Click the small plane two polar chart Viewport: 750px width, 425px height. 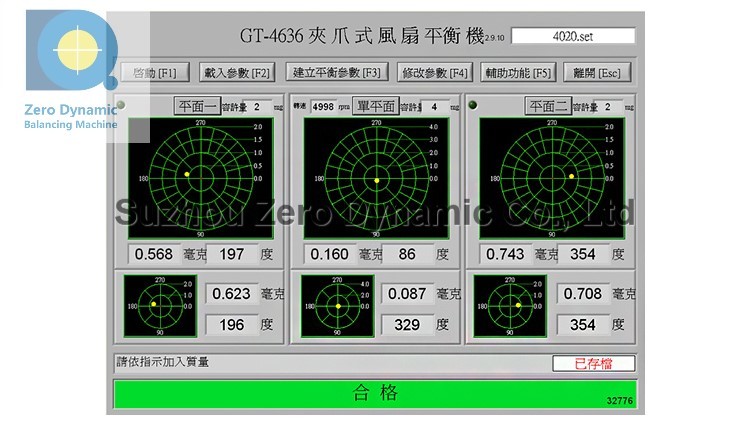pos(510,306)
